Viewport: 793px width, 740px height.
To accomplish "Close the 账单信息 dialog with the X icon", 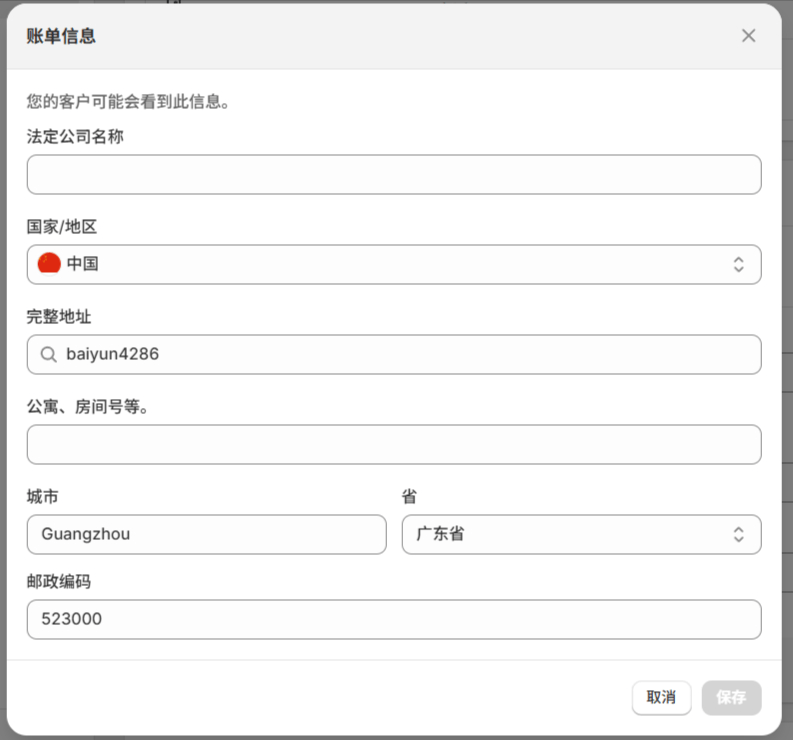I will [x=748, y=36].
